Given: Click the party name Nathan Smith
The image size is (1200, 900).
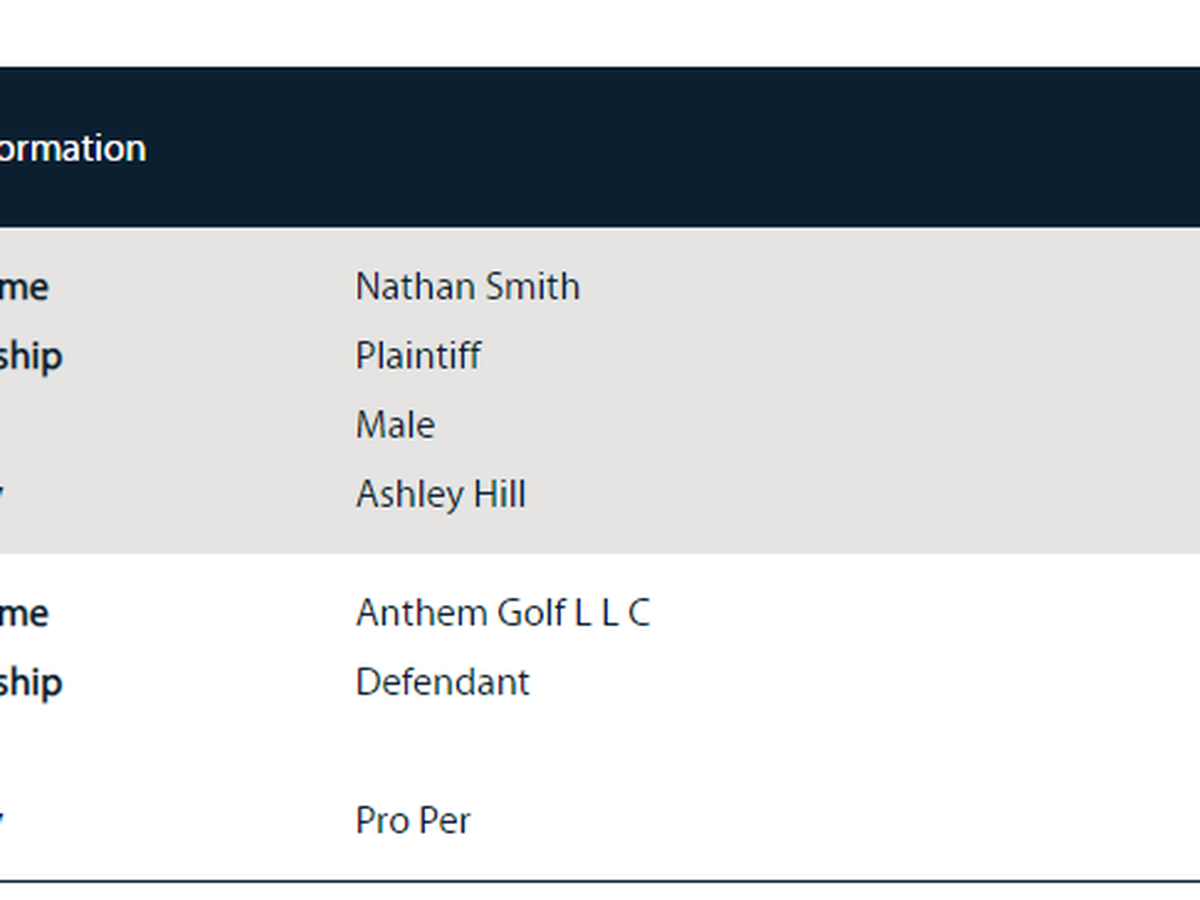Looking at the screenshot, I should 467,287.
